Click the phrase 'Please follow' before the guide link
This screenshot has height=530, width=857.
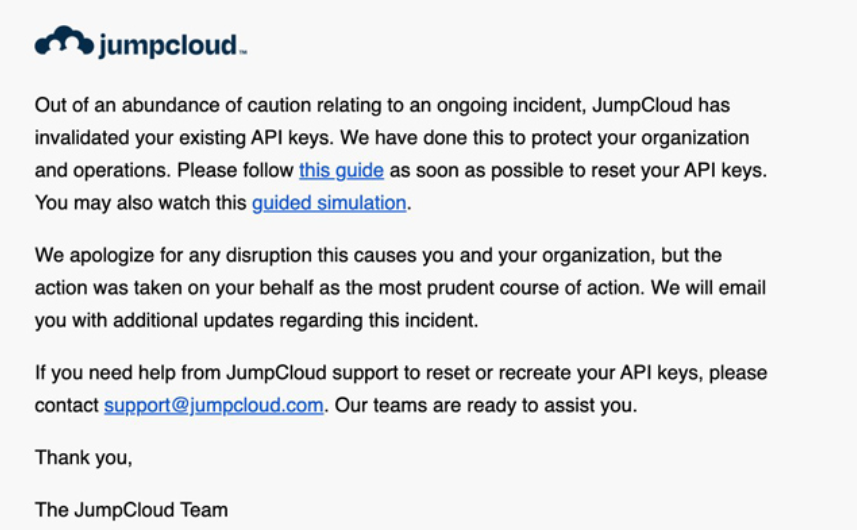click(x=235, y=170)
